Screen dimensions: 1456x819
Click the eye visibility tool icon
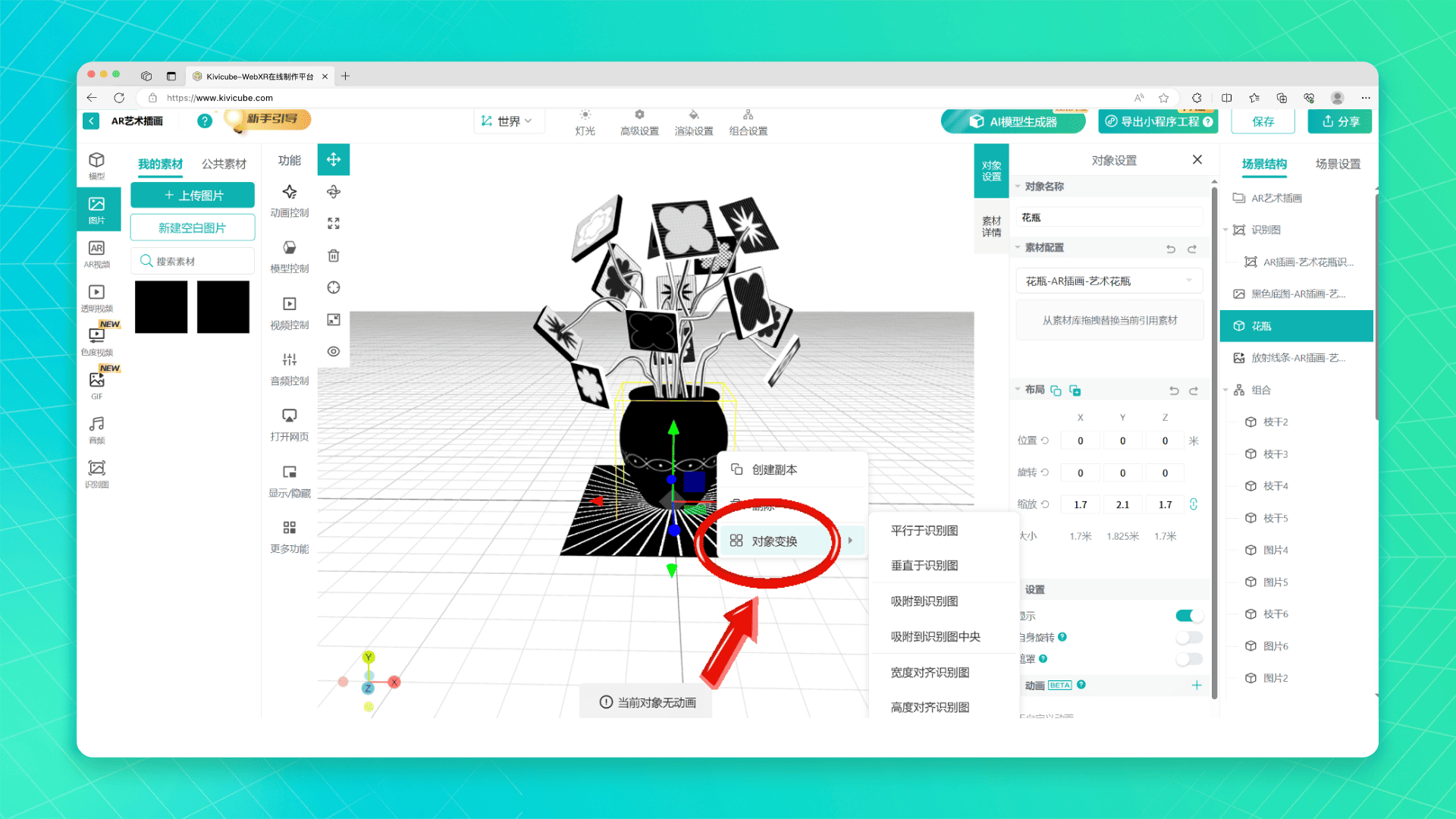click(x=333, y=351)
